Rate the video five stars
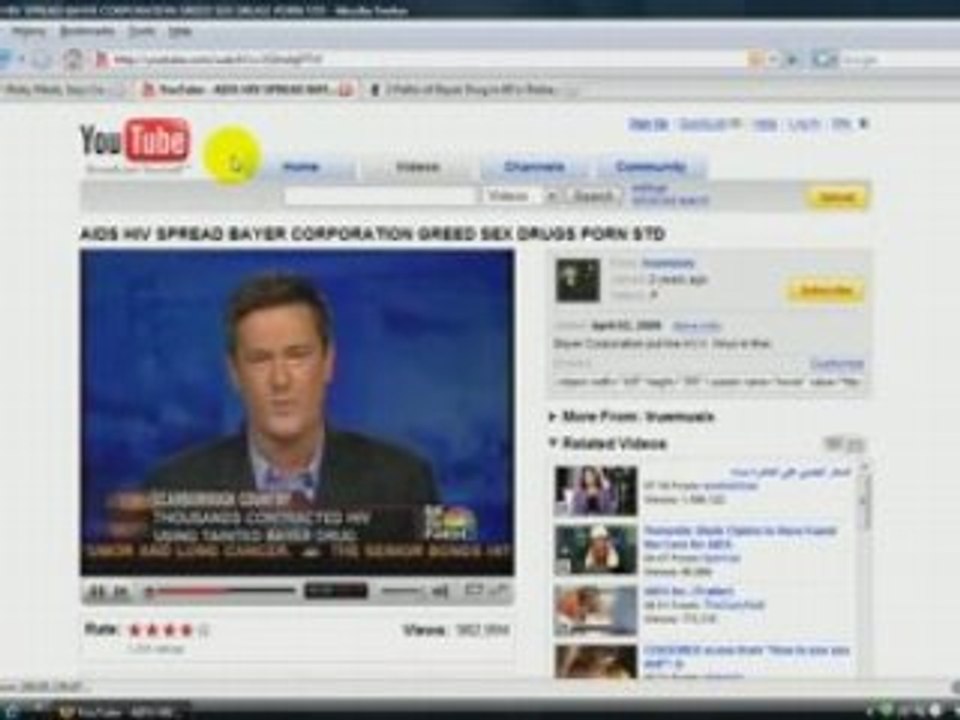The image size is (960, 720). [x=204, y=630]
